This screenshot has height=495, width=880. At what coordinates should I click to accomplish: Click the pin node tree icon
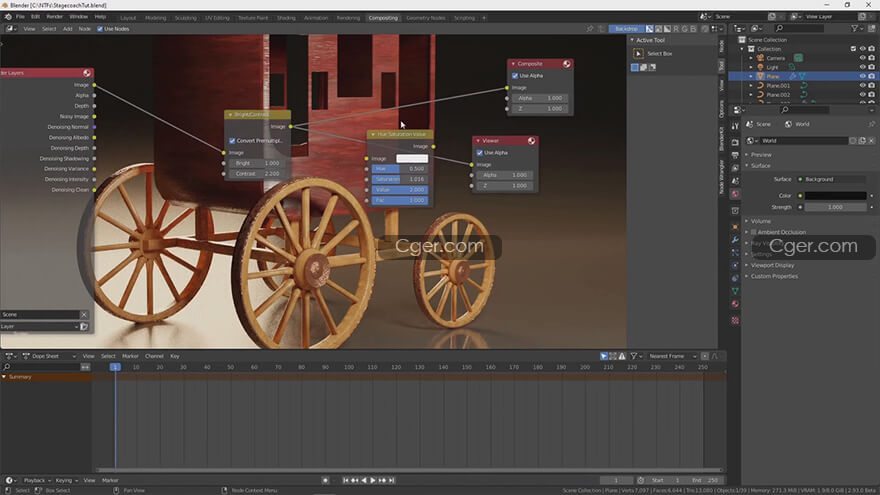(x=590, y=29)
